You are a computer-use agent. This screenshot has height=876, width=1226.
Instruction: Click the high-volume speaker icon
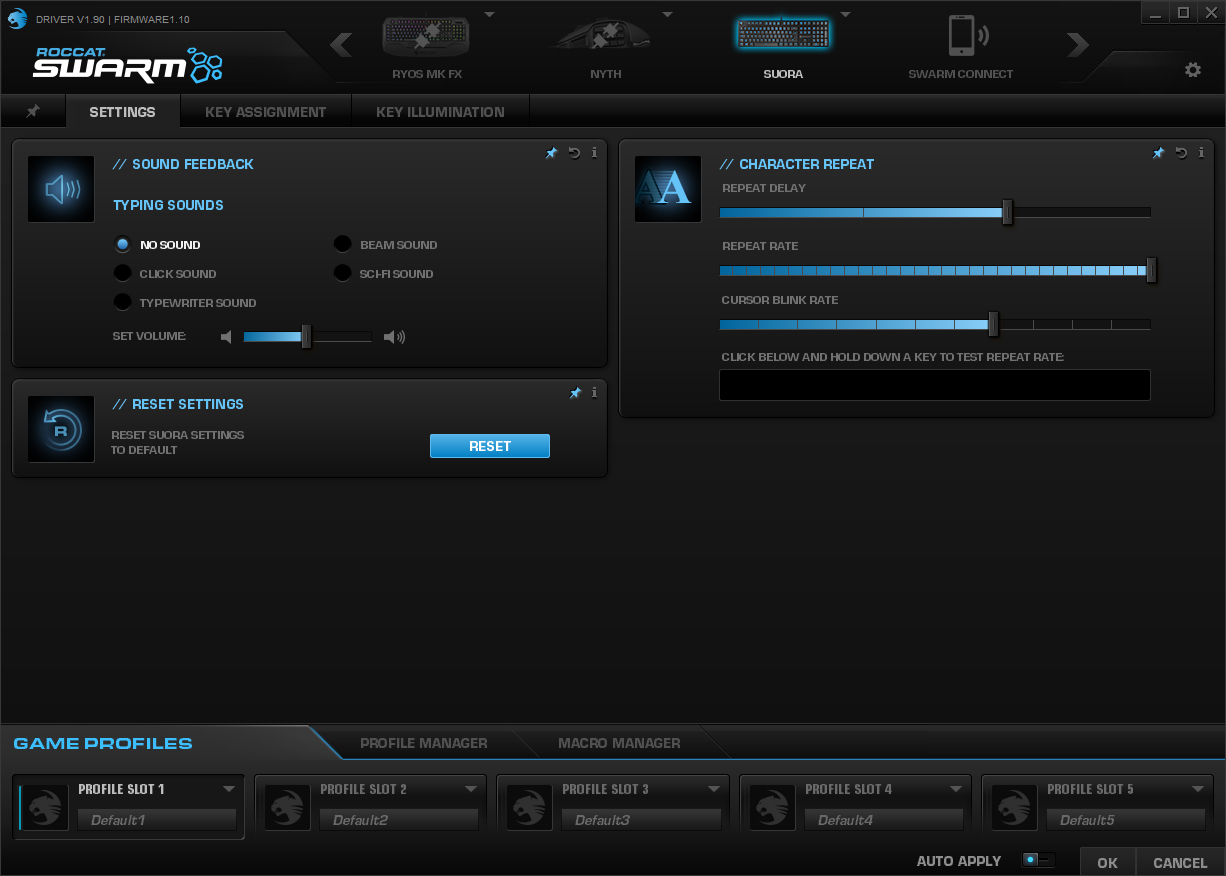(394, 337)
